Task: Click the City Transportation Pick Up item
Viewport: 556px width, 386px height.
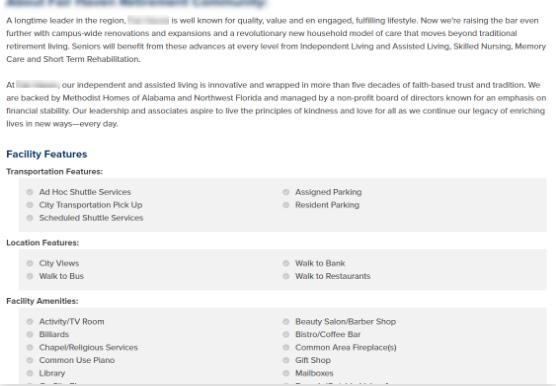Action: click(x=91, y=205)
